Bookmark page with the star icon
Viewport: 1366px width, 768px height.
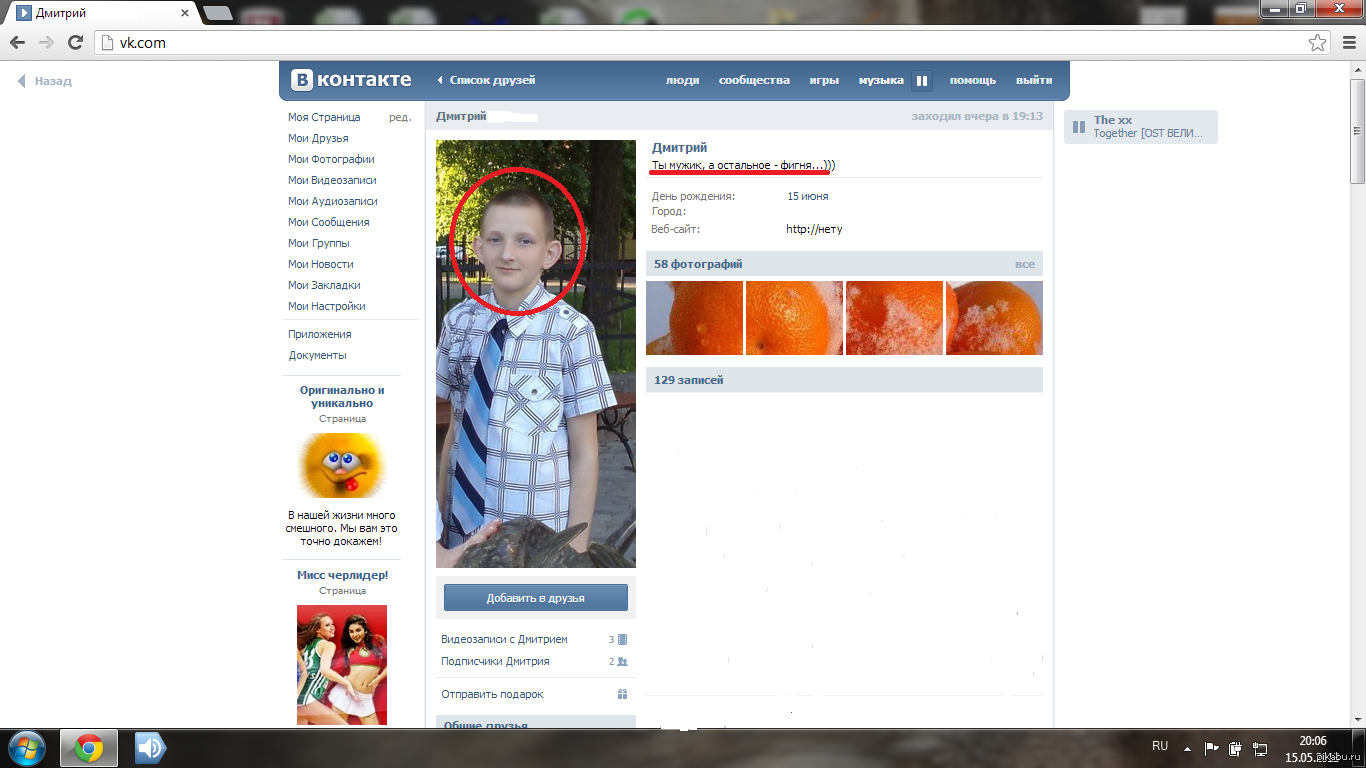tap(1318, 43)
